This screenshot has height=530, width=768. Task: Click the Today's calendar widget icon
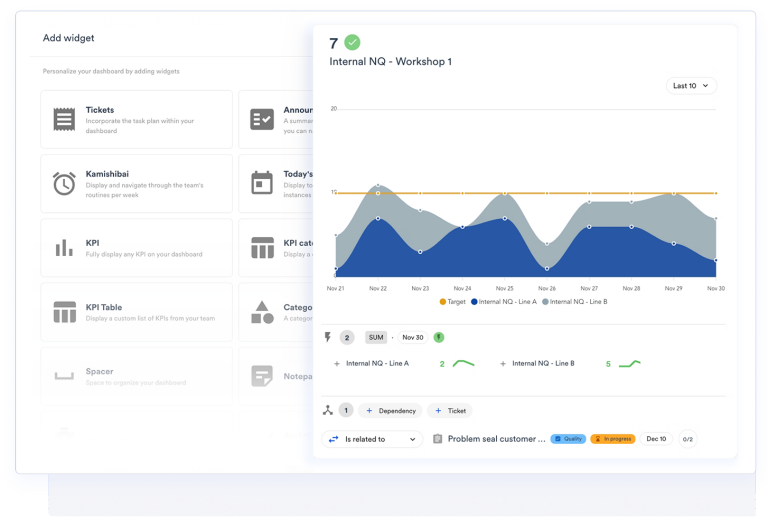(262, 183)
